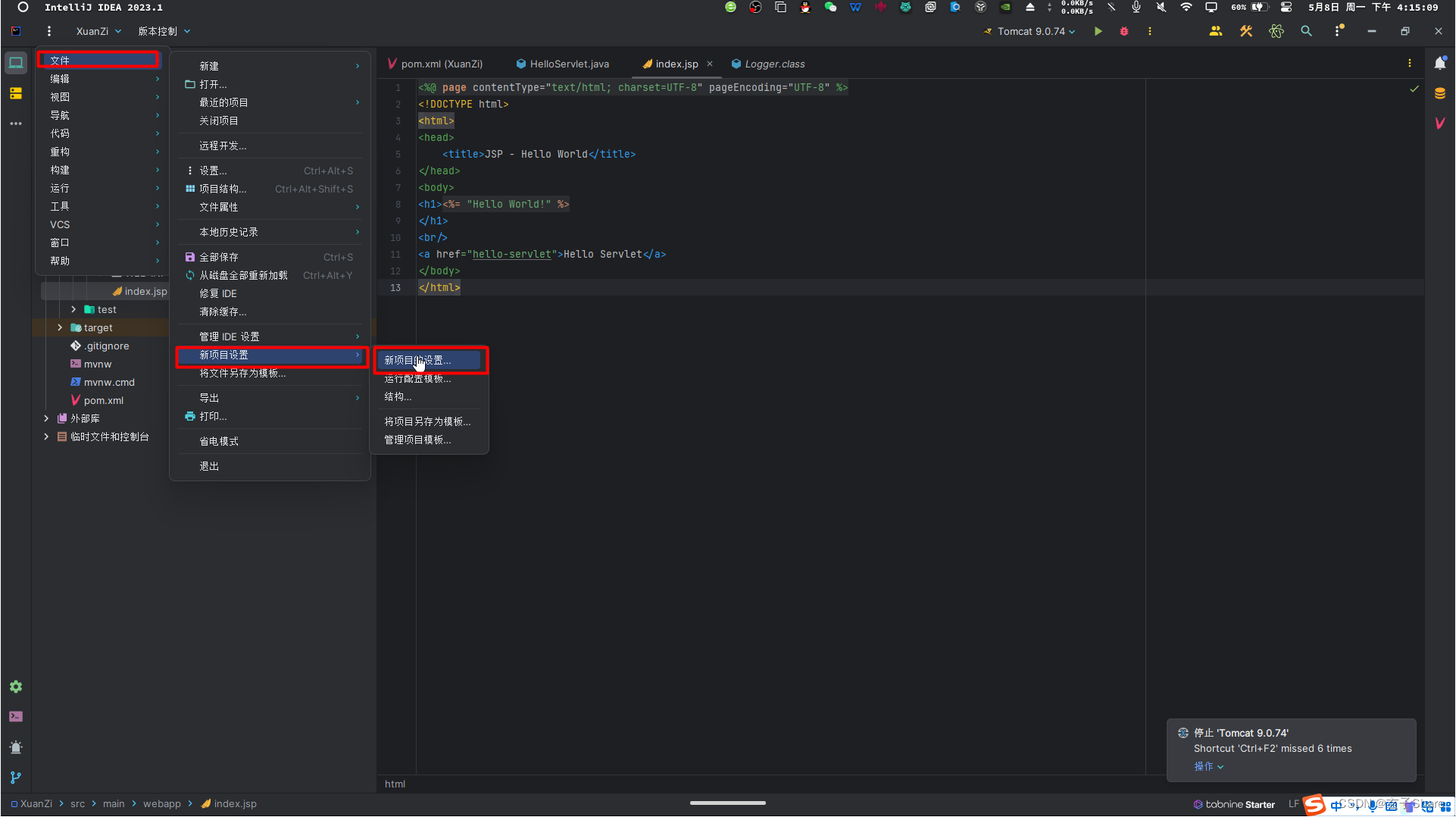Open the Services gear icon in left sidebar
Screen dimensions: 1456x817
[x=16, y=687]
